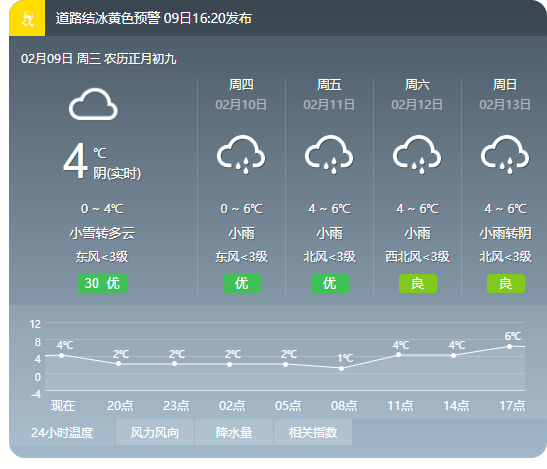Click the 现在 4℃ chart data point
This screenshot has width=547, height=469.
(x=62, y=356)
